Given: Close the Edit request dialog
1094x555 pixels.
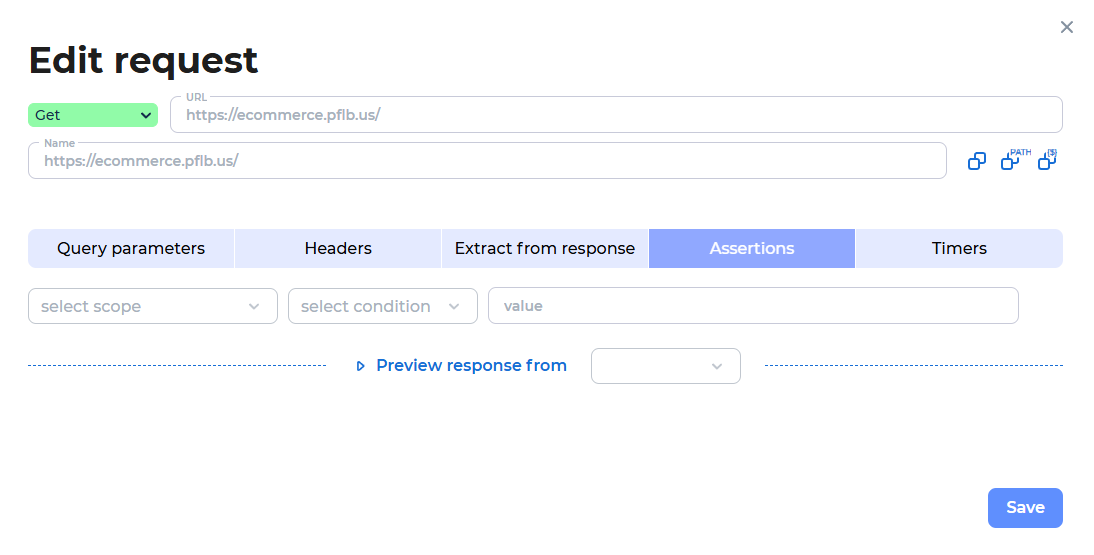Looking at the screenshot, I should pyautogui.click(x=1066, y=27).
